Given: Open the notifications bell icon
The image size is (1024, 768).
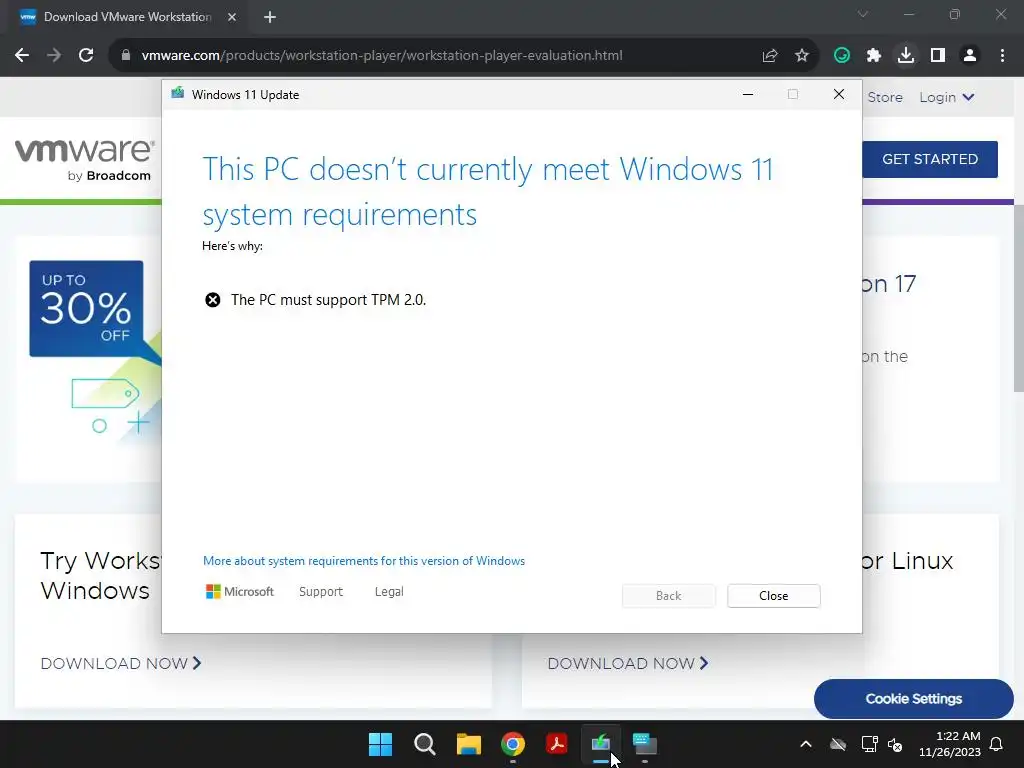Looking at the screenshot, I should pyautogui.click(x=997, y=744).
